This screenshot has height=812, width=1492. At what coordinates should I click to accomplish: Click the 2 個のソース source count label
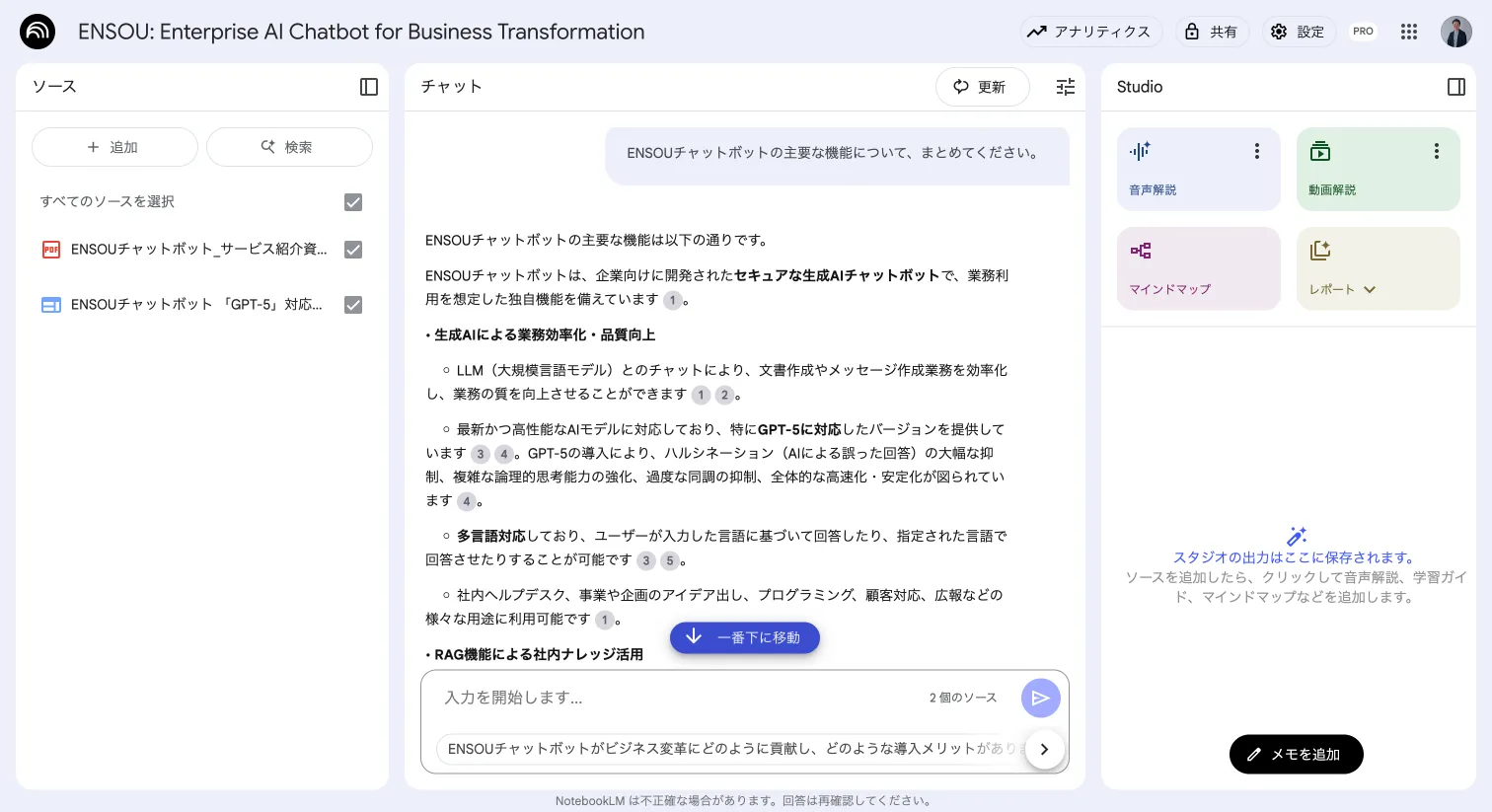(963, 698)
